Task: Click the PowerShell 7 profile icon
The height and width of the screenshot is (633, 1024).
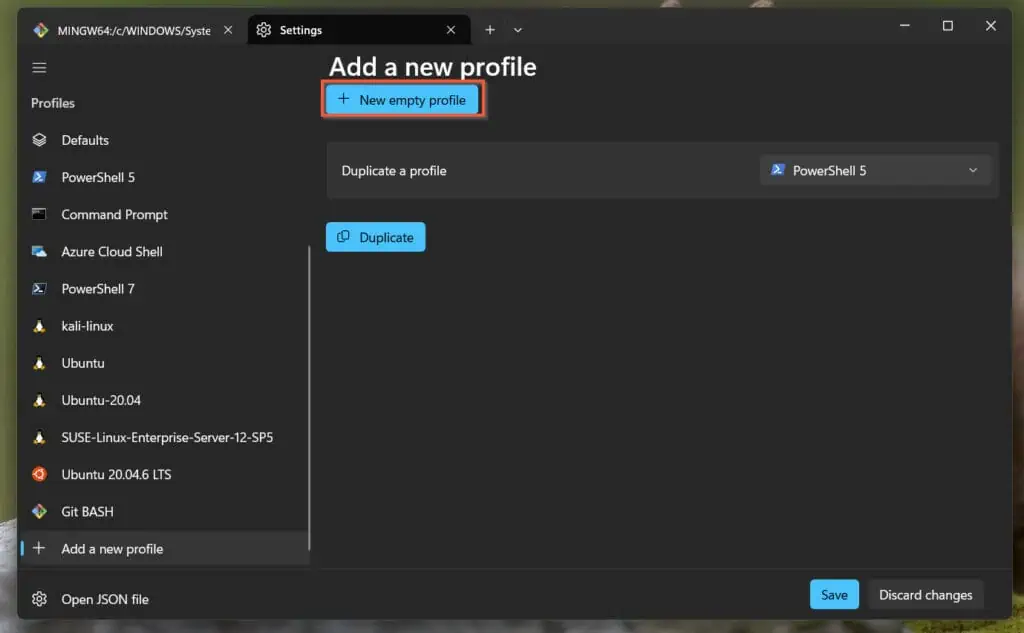Action: tap(39, 288)
